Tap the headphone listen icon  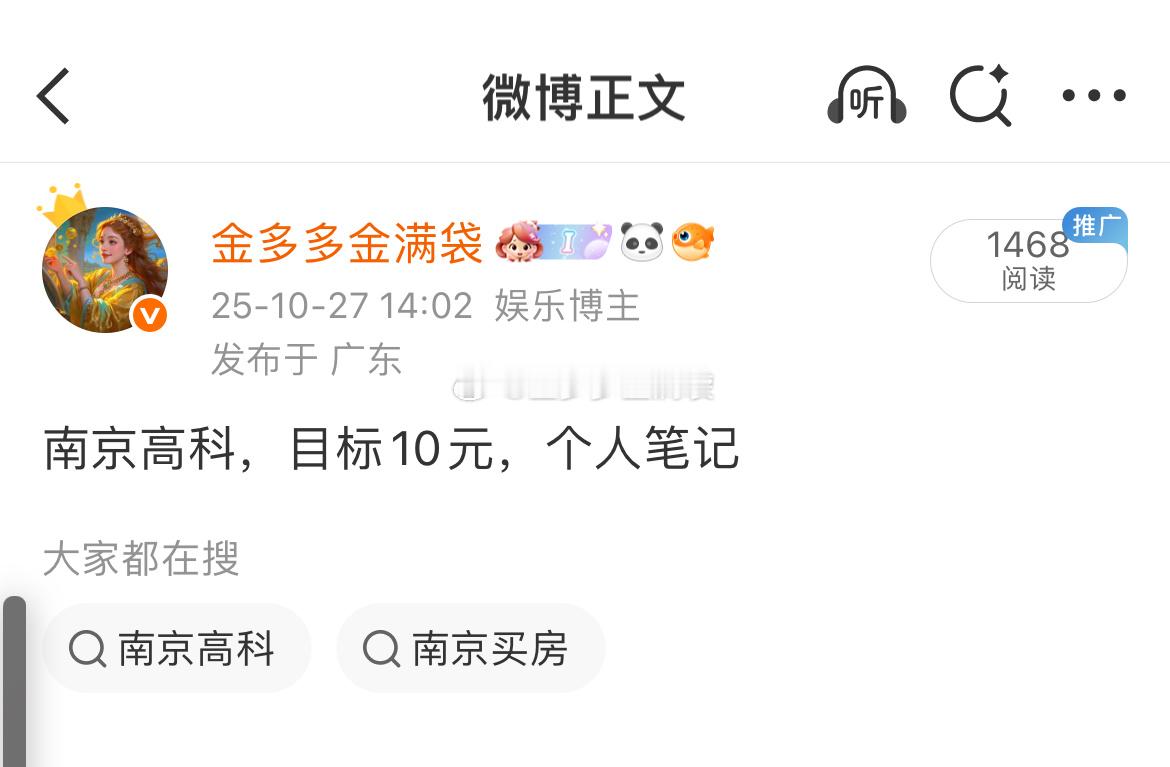[866, 96]
